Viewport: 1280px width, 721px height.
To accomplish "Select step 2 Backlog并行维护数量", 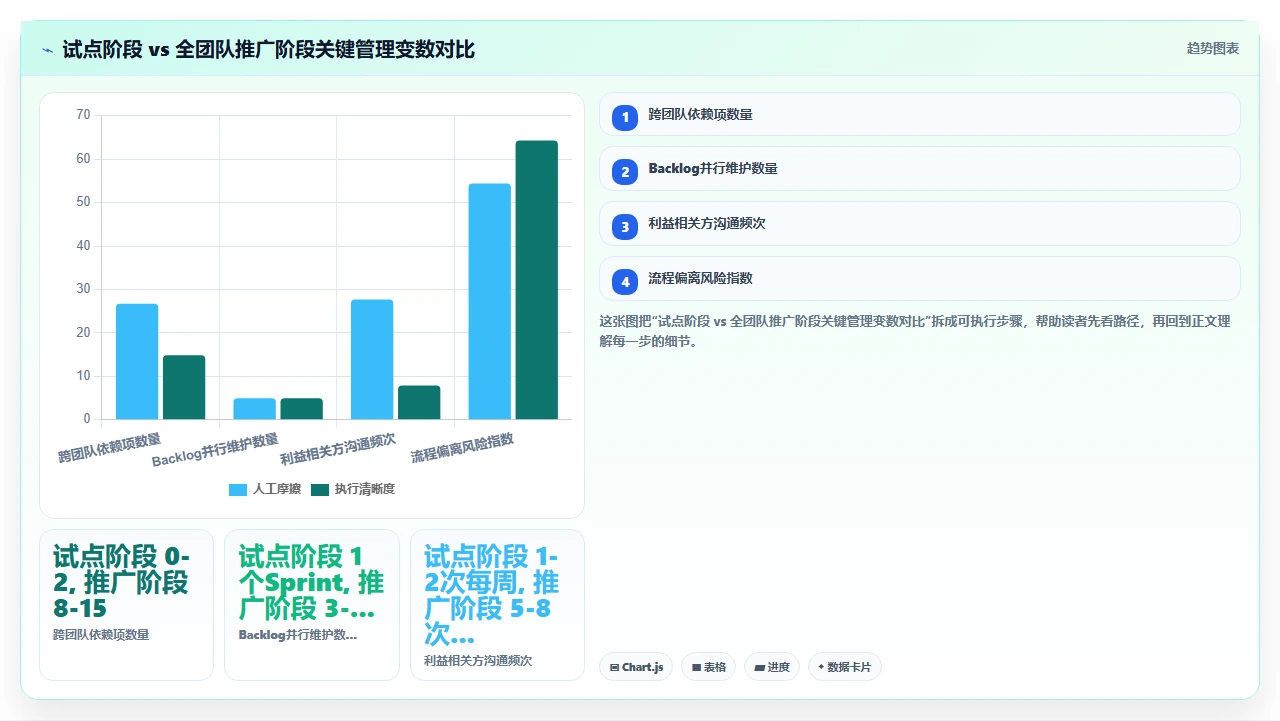I will 919,169.
